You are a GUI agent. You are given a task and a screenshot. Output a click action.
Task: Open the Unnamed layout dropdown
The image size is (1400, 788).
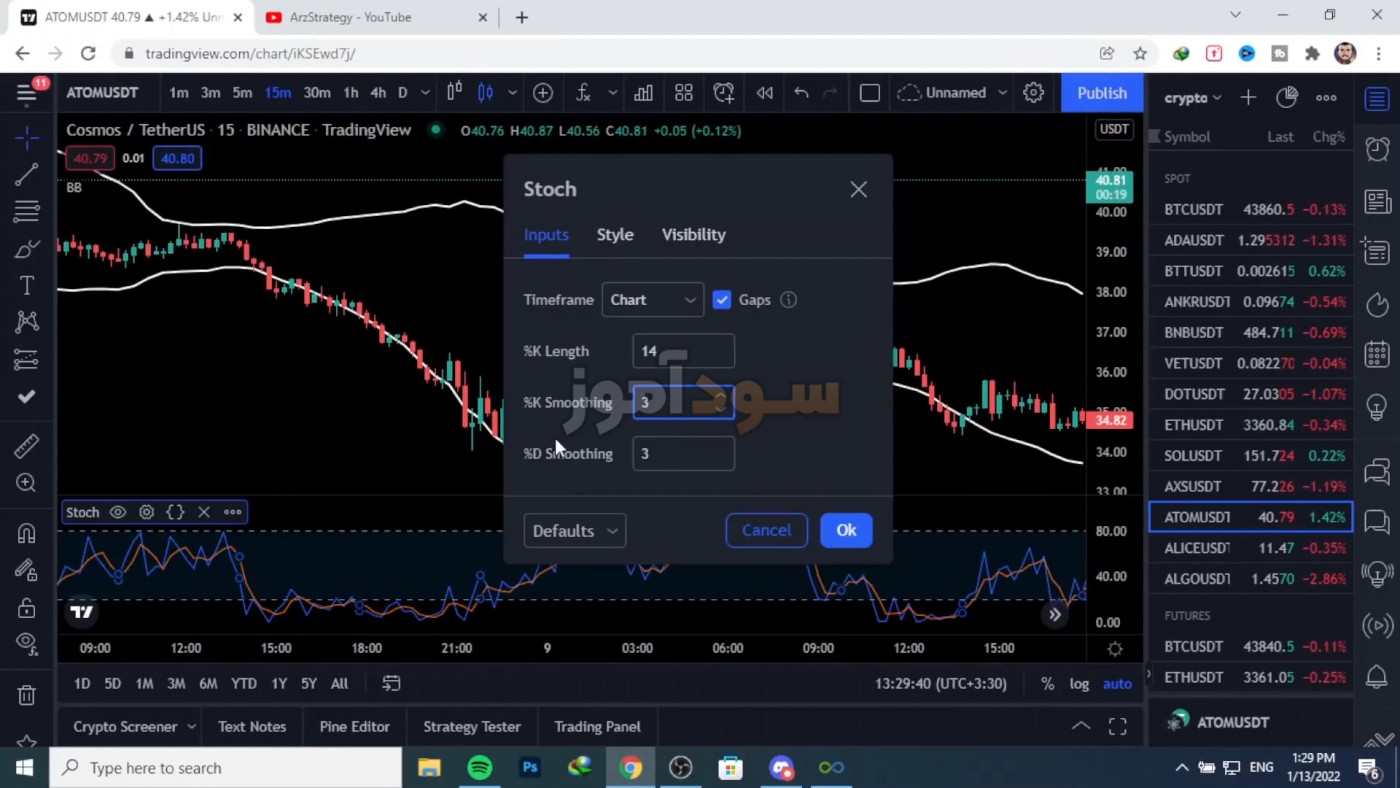click(953, 93)
